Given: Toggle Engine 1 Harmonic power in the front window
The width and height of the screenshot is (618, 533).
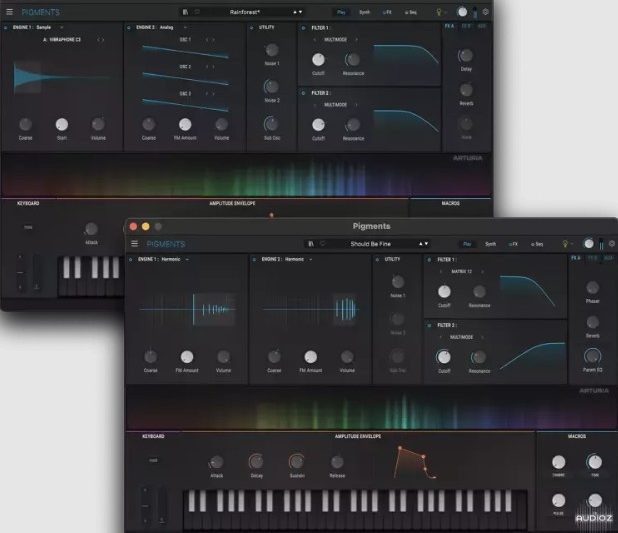Looking at the screenshot, I should click(131, 259).
